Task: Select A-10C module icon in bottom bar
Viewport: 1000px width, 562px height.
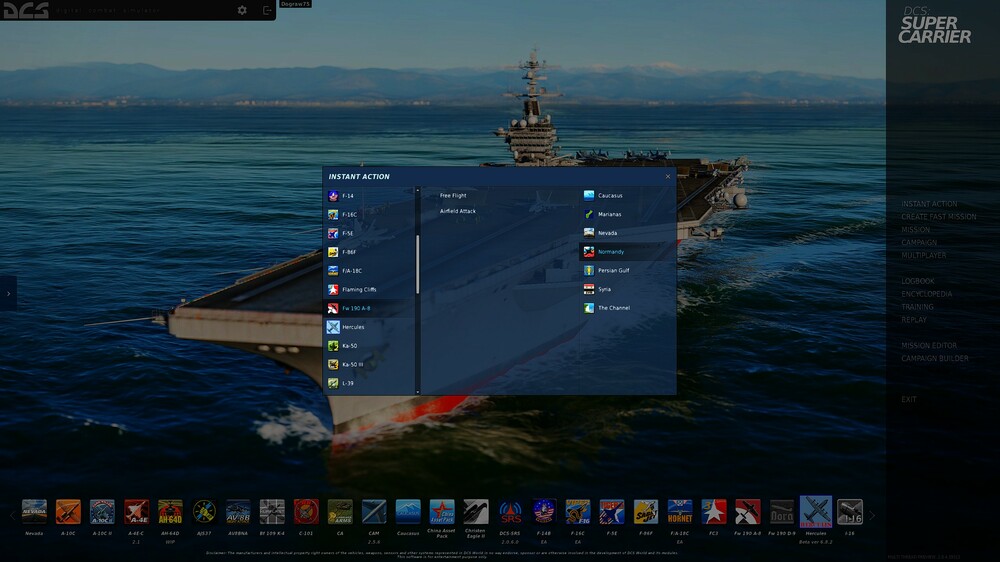Action: [68, 512]
